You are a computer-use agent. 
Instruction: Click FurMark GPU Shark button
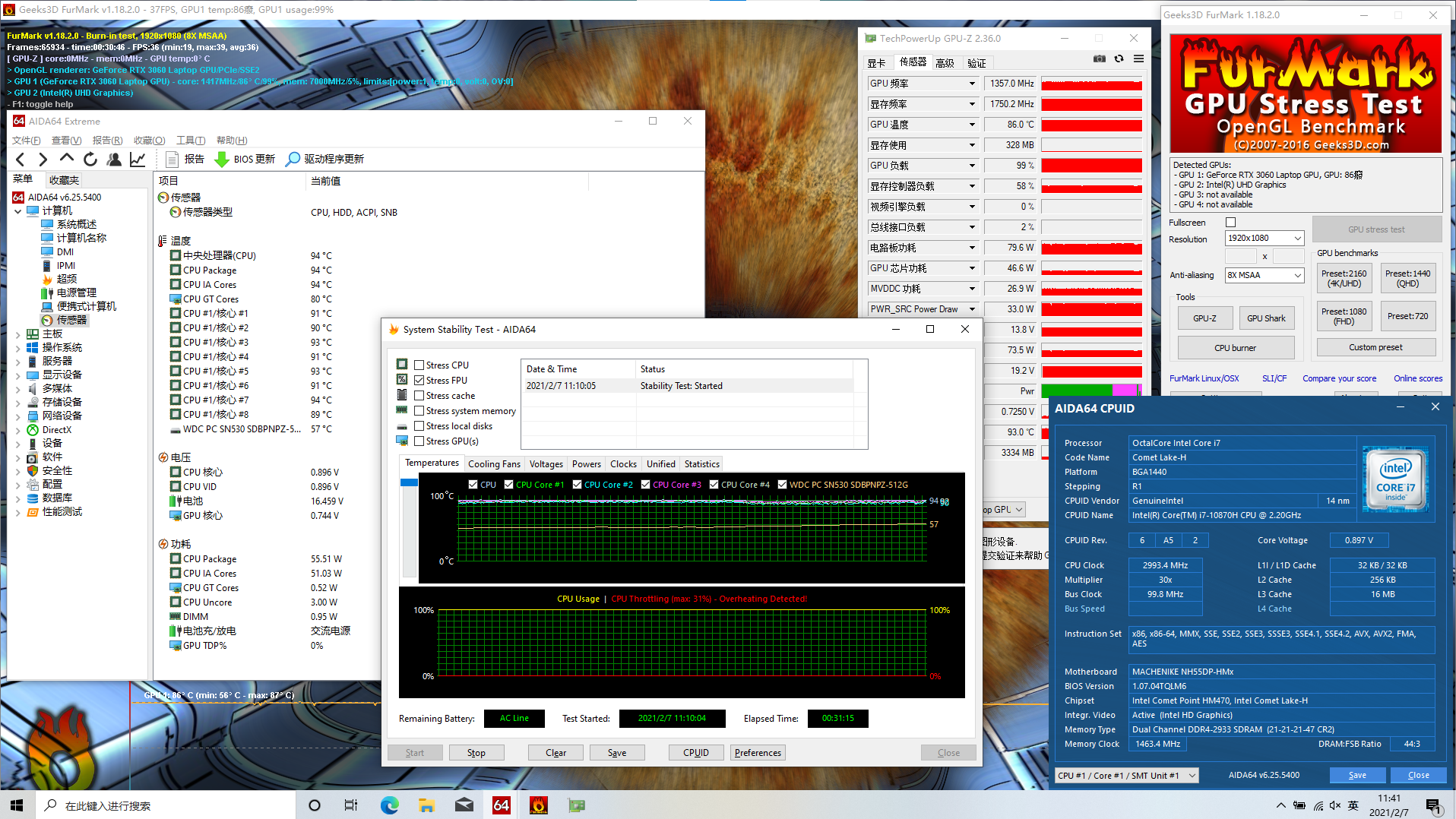[1266, 318]
